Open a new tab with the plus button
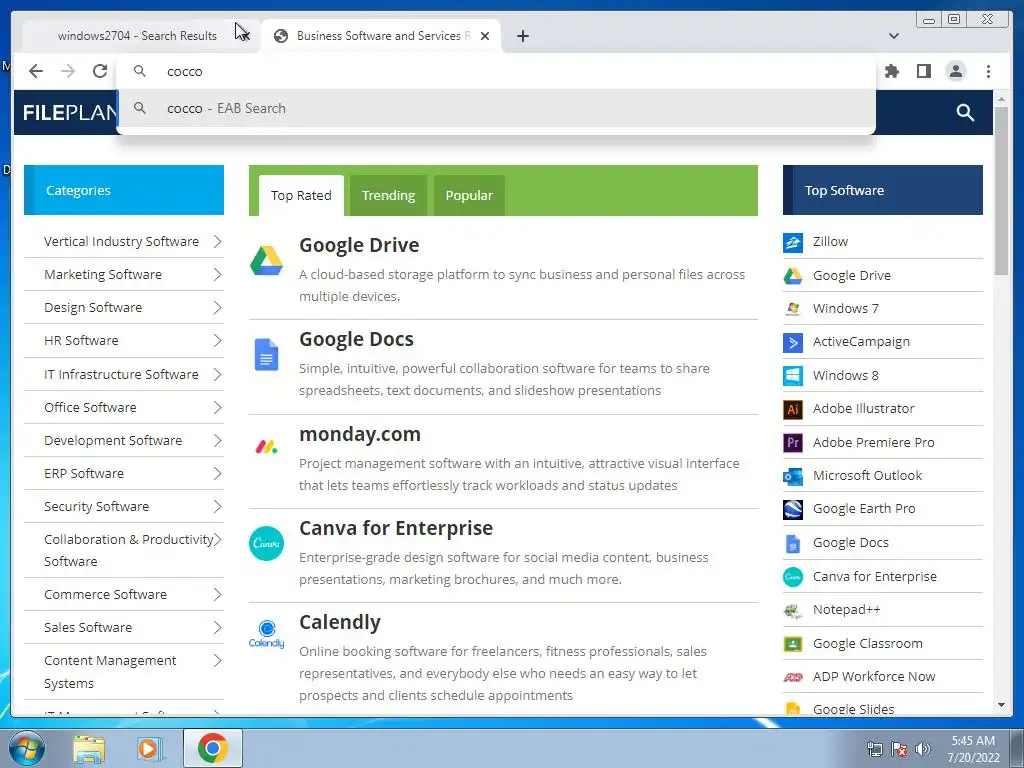The image size is (1024, 768). point(522,36)
